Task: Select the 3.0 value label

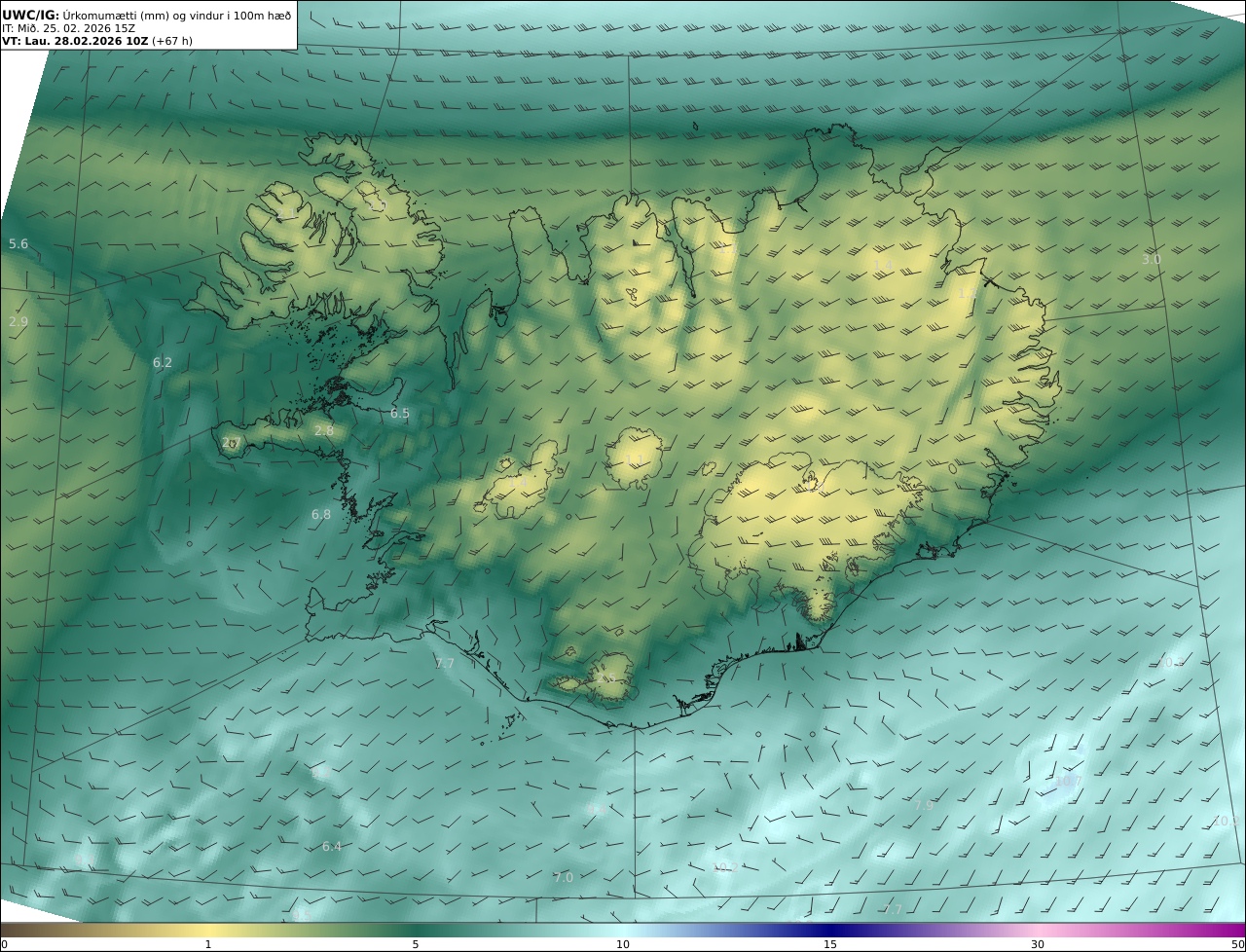Action: (1152, 260)
